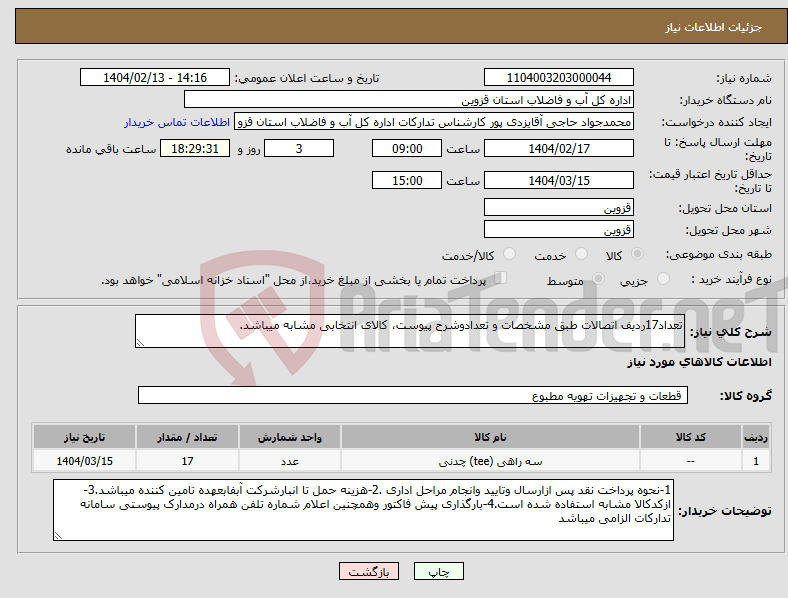Select the متوسط purchase type radio
This screenshot has height=598, width=788.
tap(599, 279)
